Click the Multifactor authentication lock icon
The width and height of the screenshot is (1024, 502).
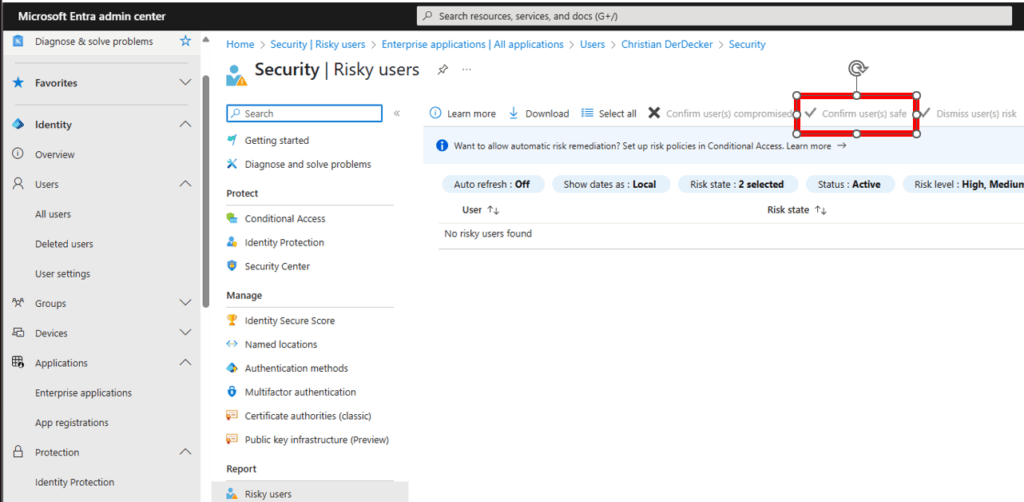tap(232, 392)
